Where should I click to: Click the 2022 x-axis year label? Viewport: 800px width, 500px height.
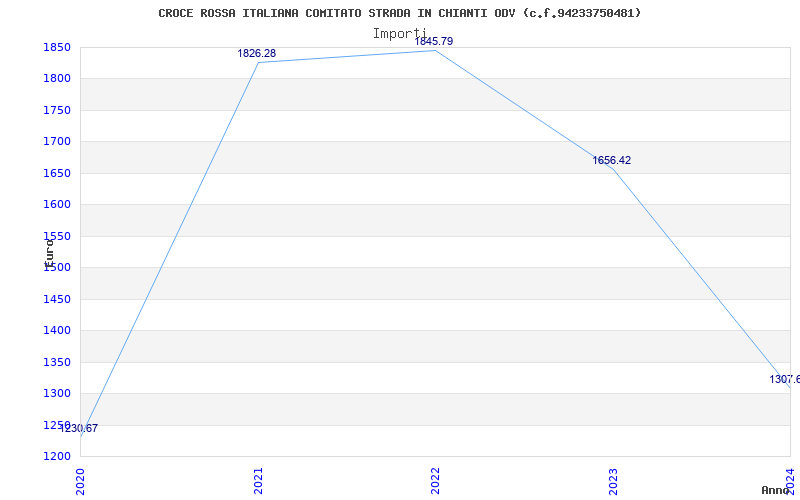(x=435, y=481)
